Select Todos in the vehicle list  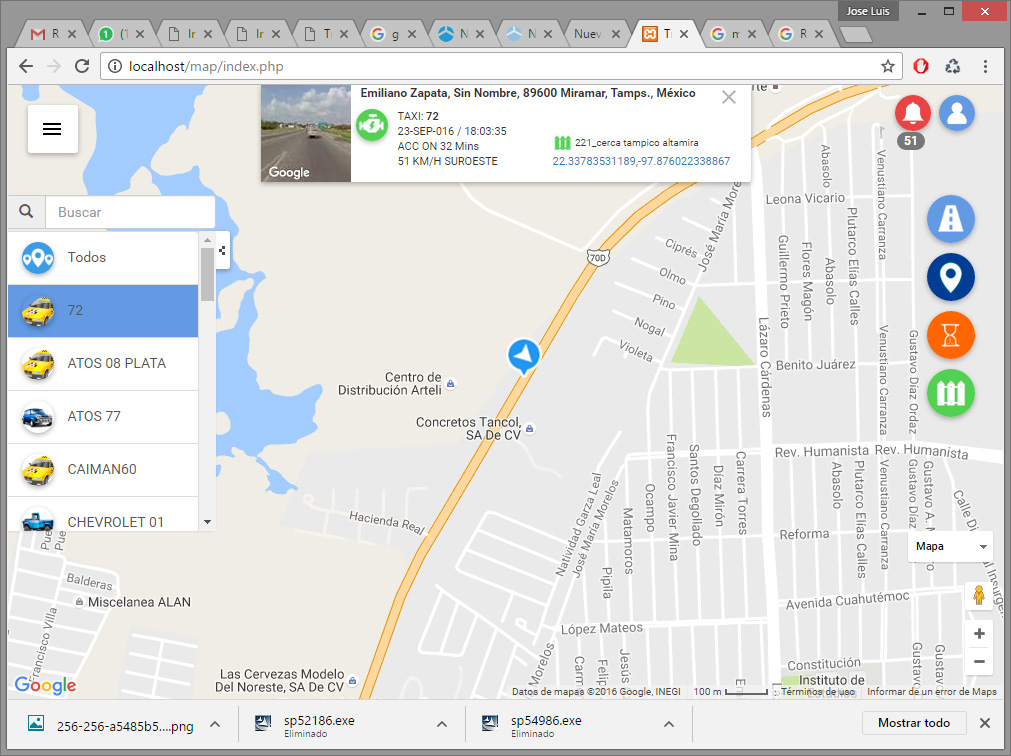103,257
